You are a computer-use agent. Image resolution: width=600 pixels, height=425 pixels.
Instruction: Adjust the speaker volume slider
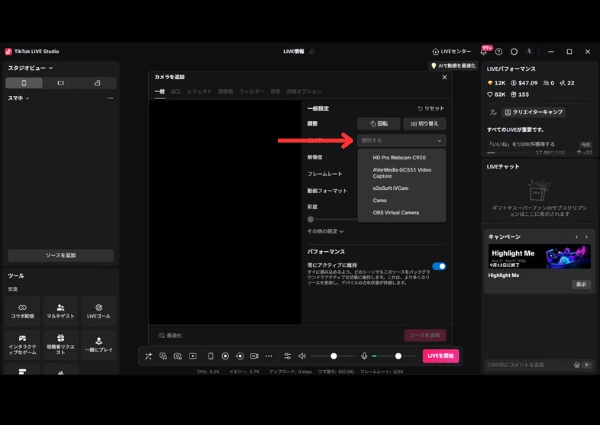coord(334,356)
